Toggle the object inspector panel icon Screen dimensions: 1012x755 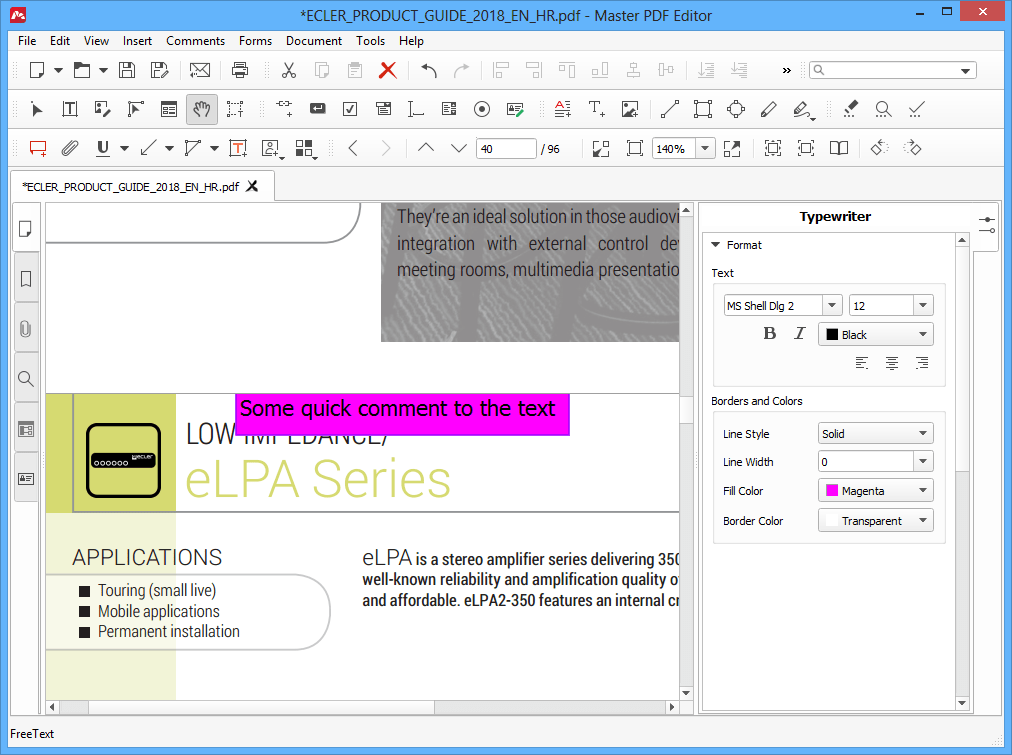[x=986, y=225]
